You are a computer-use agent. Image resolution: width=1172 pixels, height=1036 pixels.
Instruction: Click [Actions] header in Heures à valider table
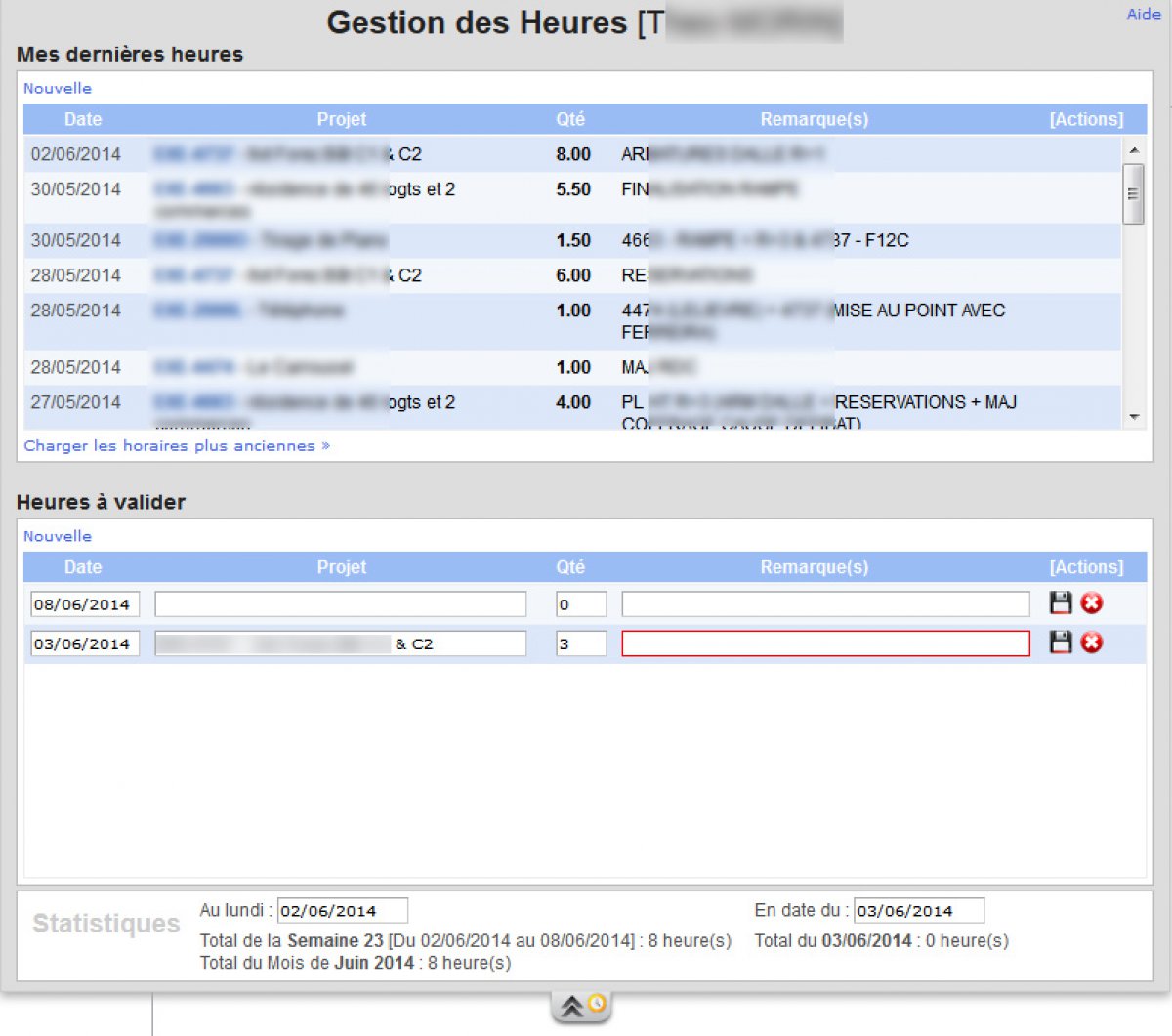pos(1086,567)
